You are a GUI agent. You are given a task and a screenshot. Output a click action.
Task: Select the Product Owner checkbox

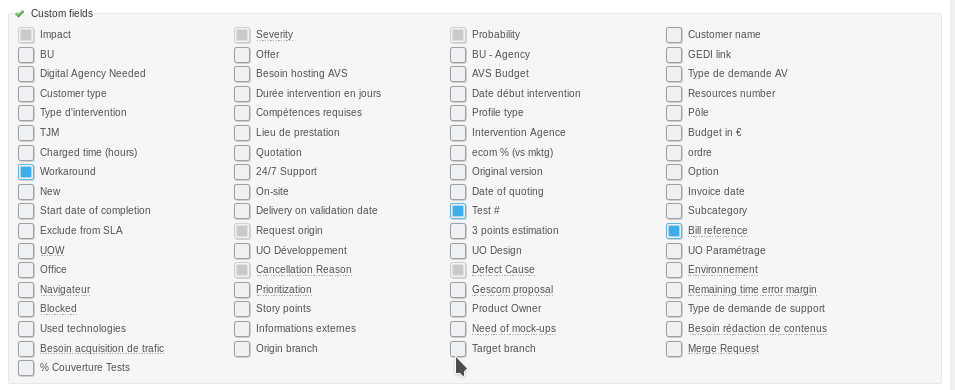click(458, 309)
